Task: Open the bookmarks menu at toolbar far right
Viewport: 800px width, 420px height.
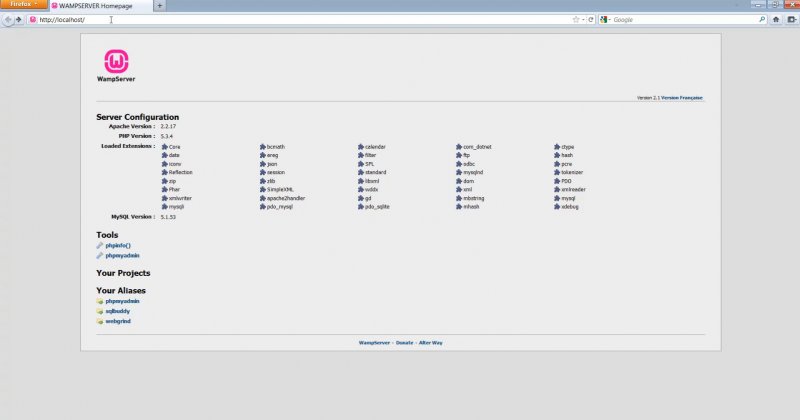Action: [791, 19]
